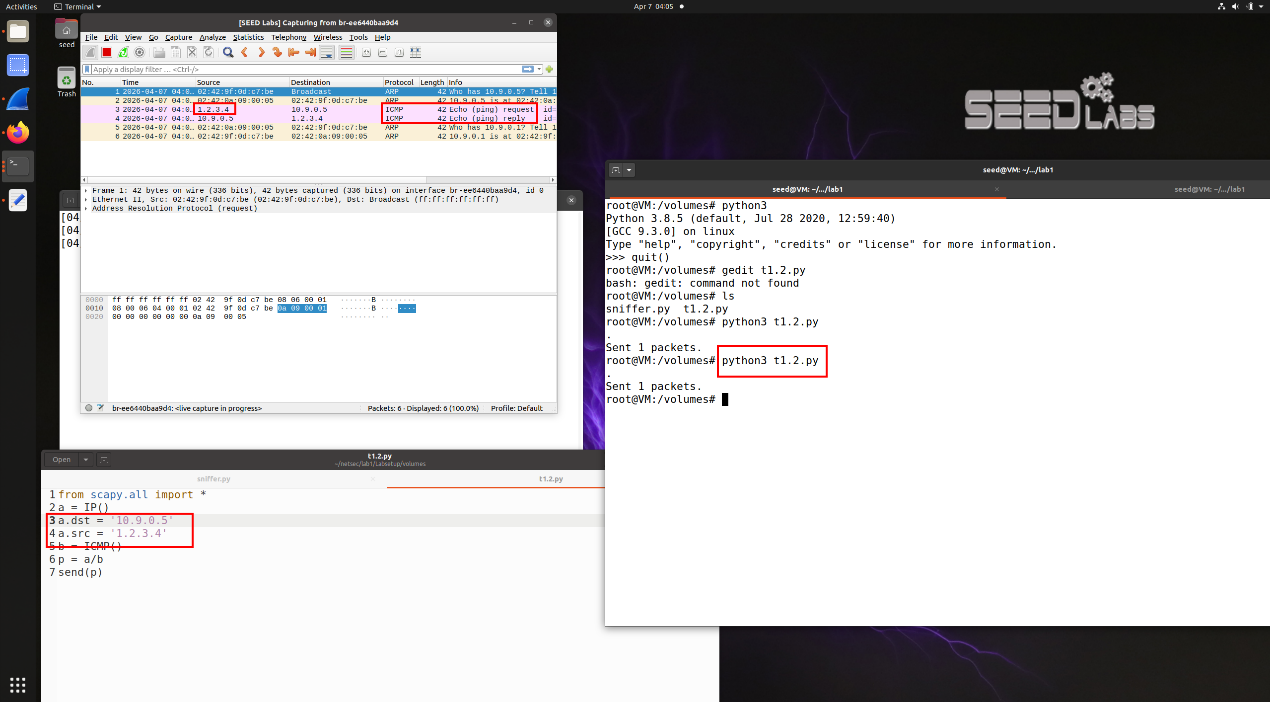The height and width of the screenshot is (702, 1270).
Task: Open Firefox from the Ubuntu dock
Action: coord(18,133)
